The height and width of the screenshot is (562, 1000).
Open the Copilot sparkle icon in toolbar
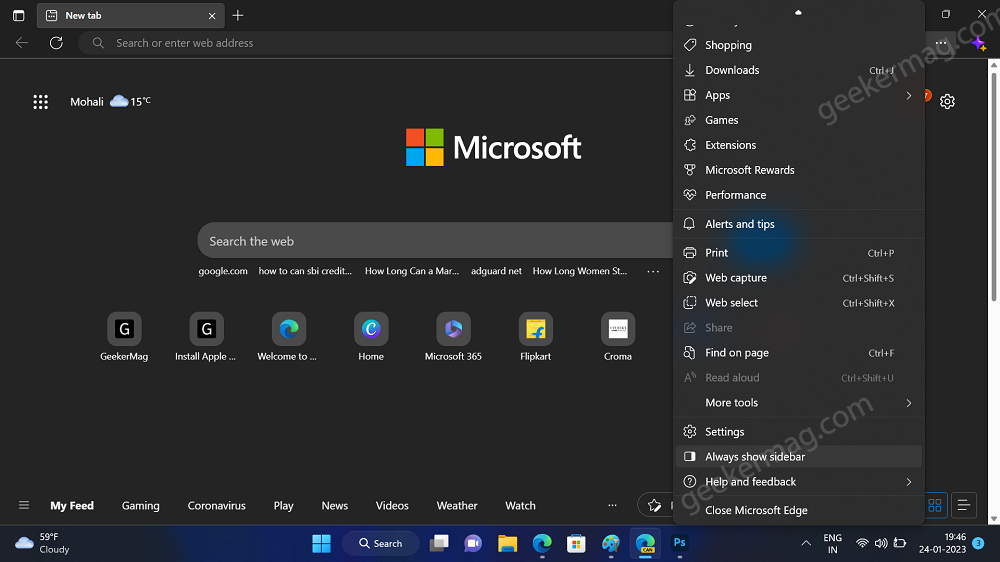[x=979, y=43]
